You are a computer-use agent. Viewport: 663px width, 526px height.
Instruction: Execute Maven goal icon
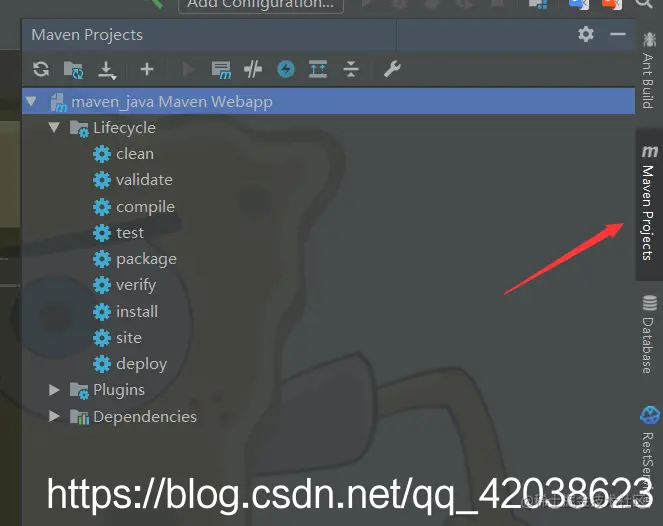click(221, 70)
